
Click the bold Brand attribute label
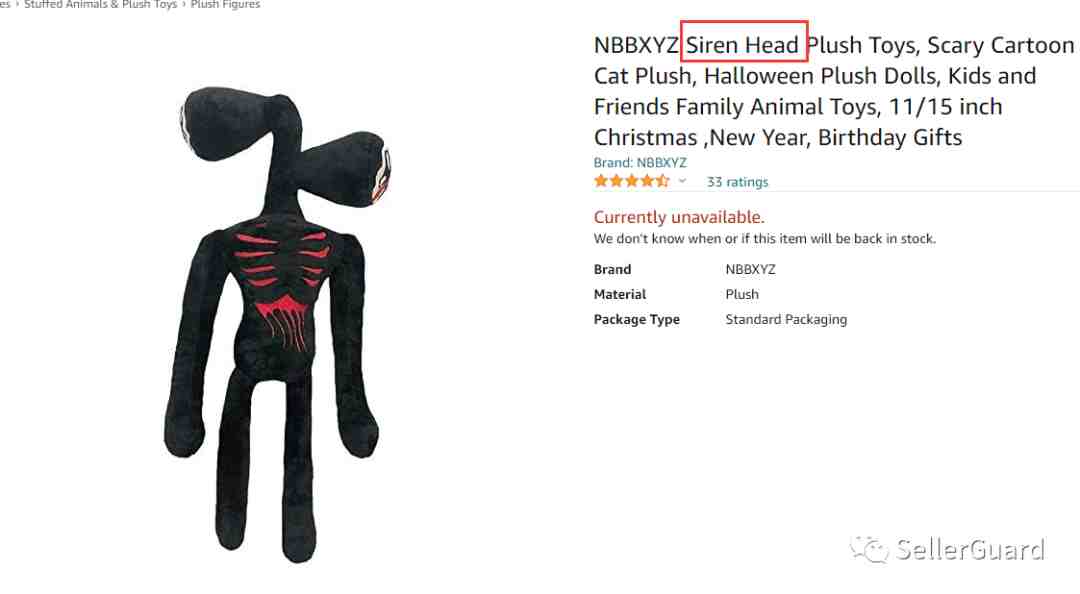click(612, 269)
